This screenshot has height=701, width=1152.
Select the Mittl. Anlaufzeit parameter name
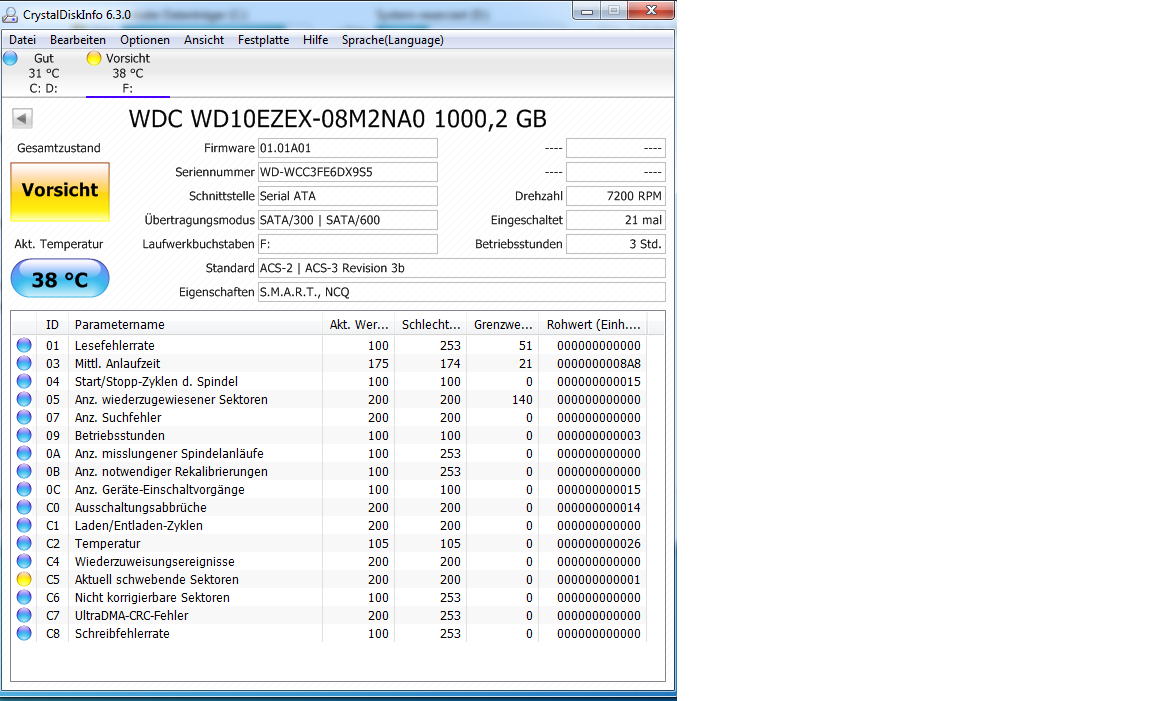pyautogui.click(x=117, y=363)
